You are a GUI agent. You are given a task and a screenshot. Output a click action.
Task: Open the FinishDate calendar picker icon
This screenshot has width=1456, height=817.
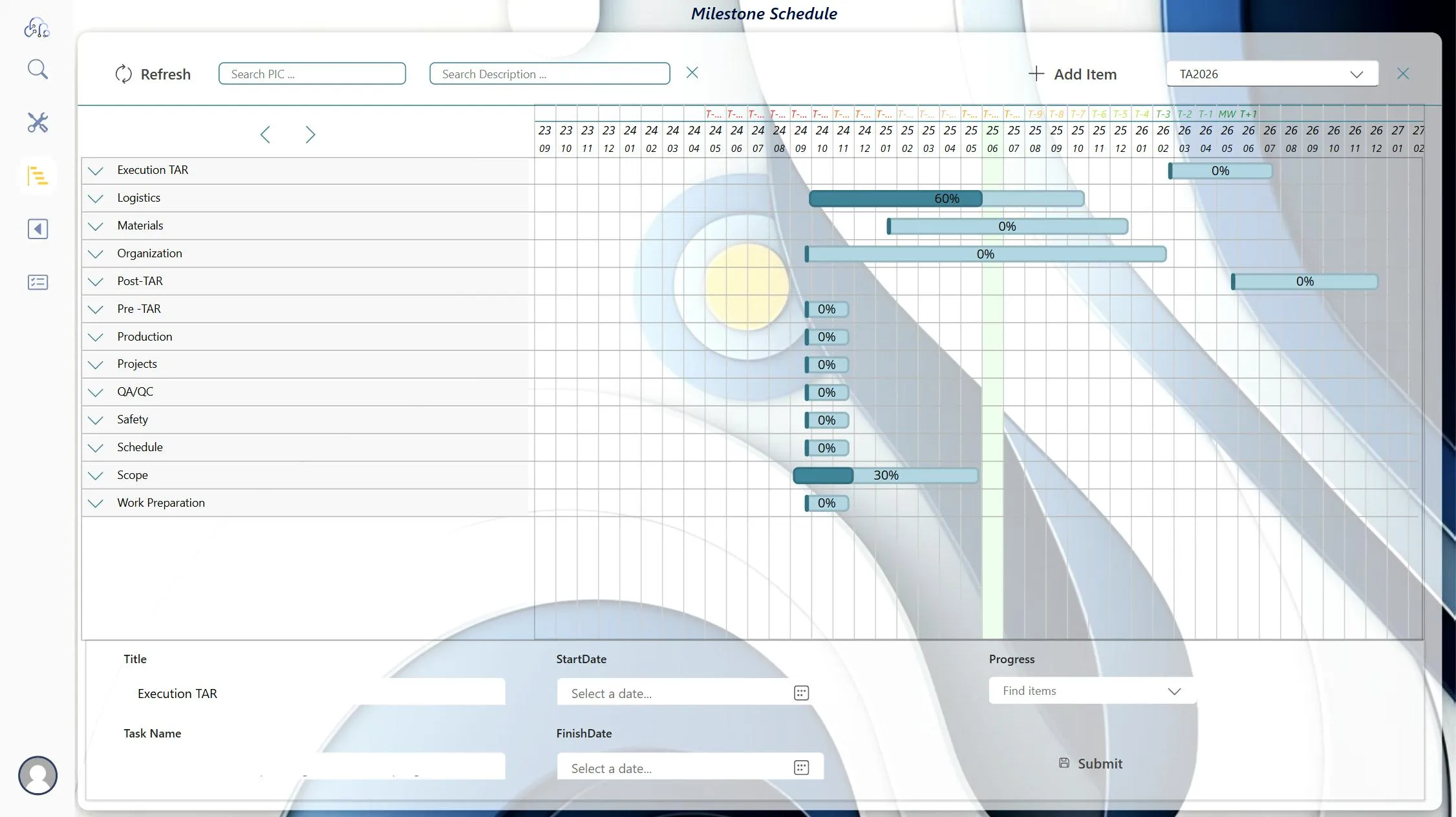pos(801,767)
